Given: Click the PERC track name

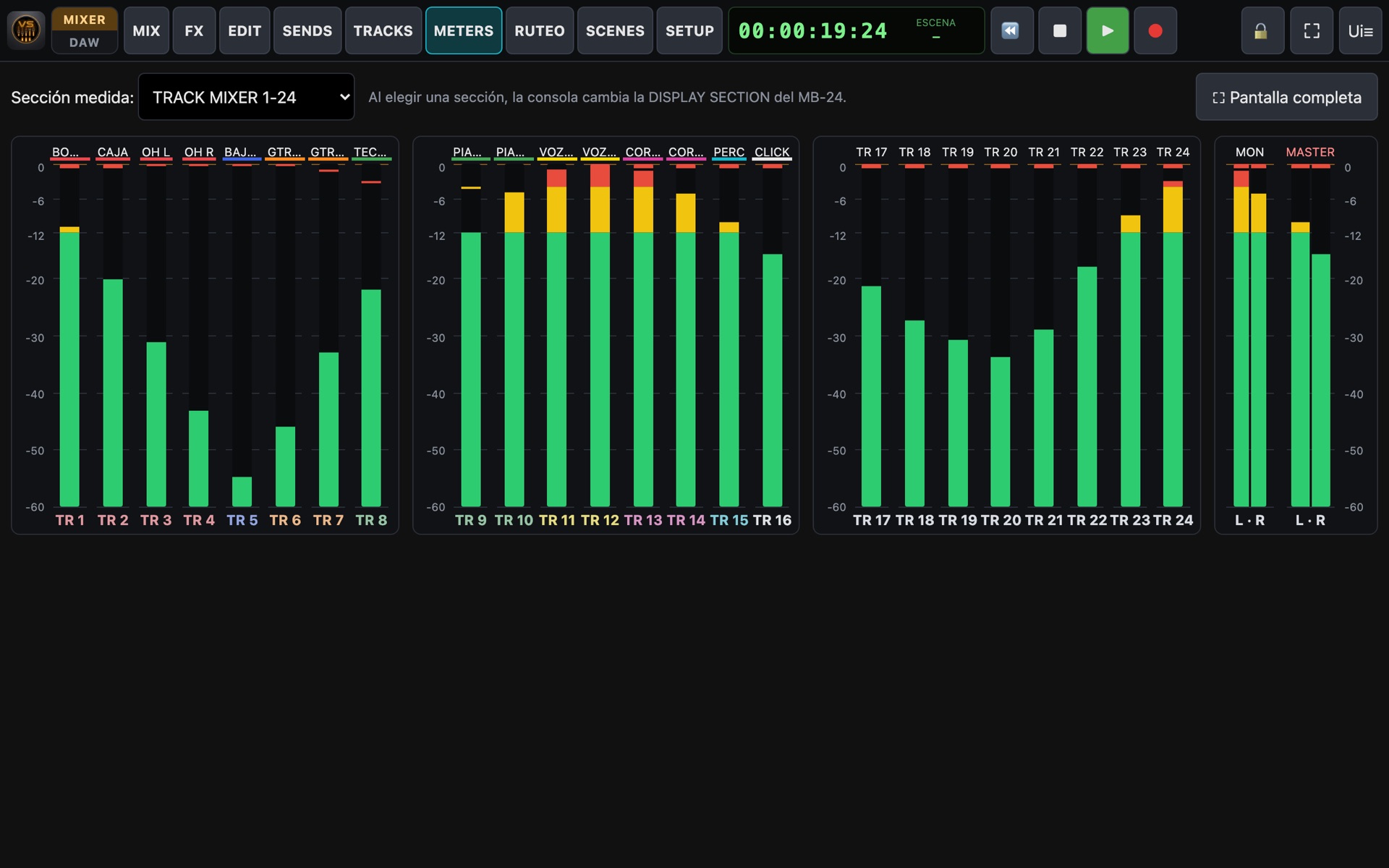Looking at the screenshot, I should click(x=729, y=152).
